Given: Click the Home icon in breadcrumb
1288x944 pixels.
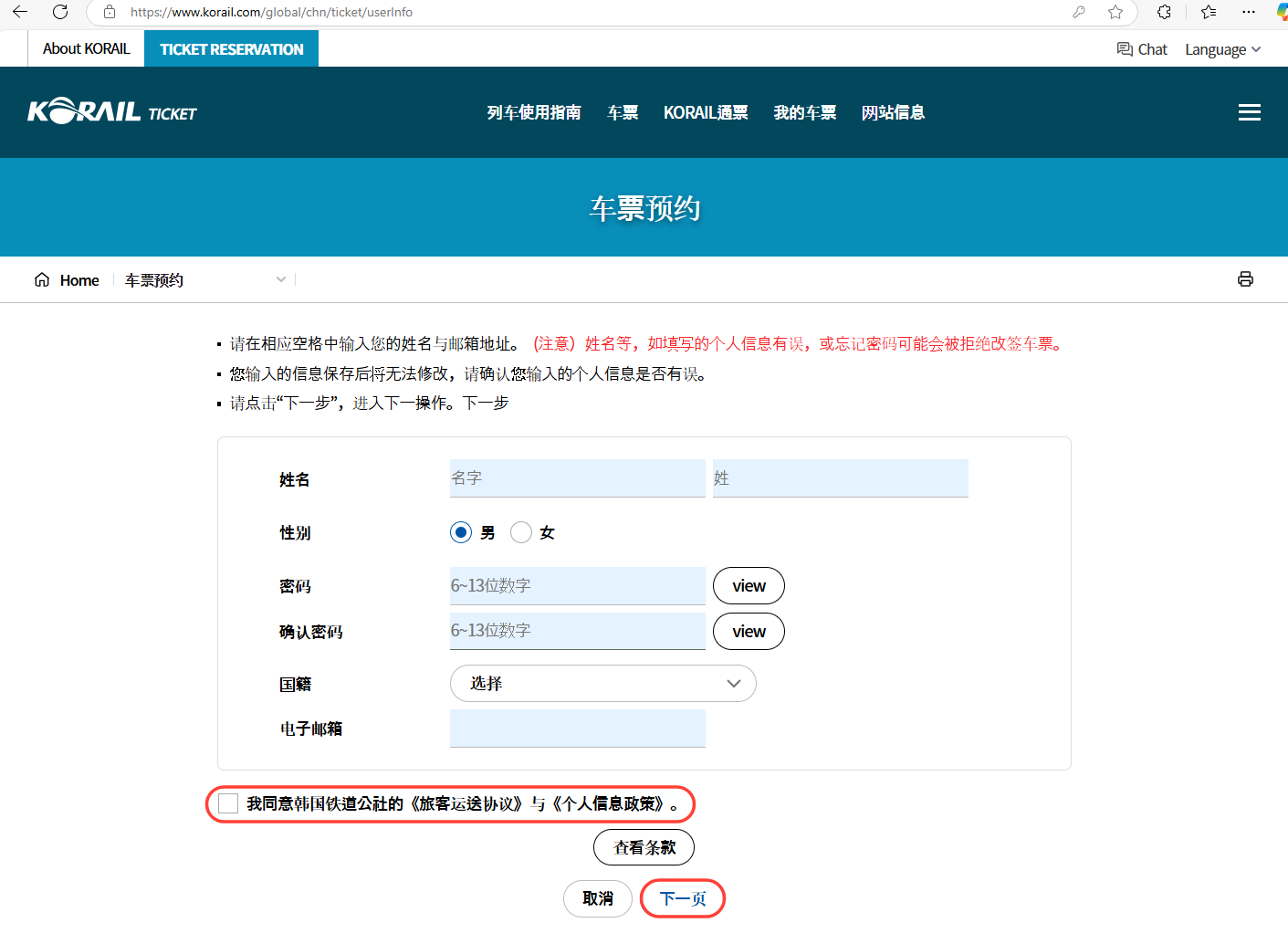Looking at the screenshot, I should tap(42, 279).
